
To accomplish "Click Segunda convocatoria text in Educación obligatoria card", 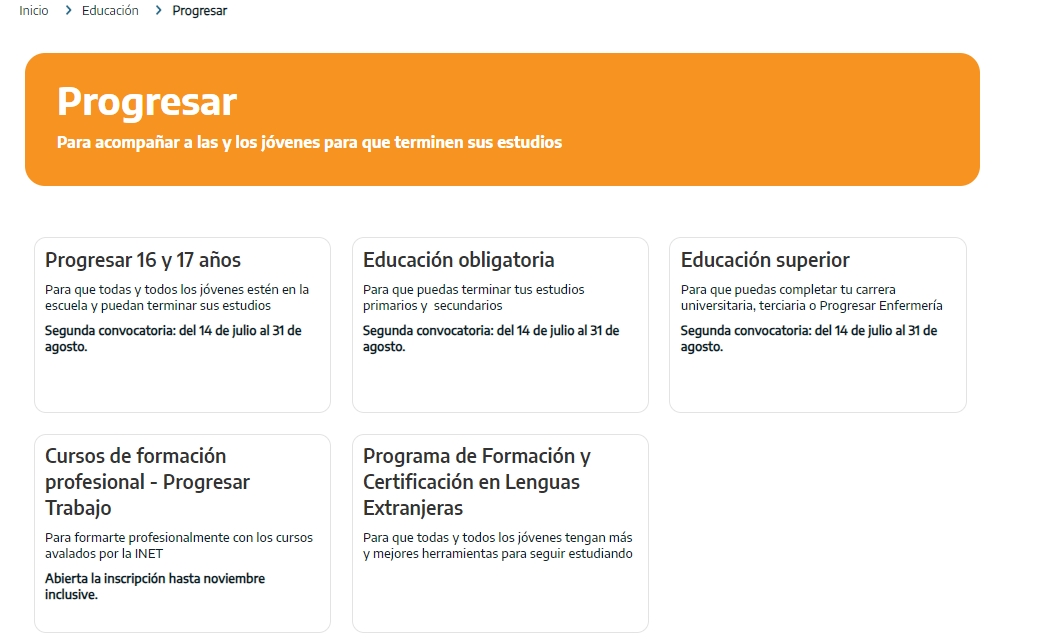I will (x=490, y=338).
